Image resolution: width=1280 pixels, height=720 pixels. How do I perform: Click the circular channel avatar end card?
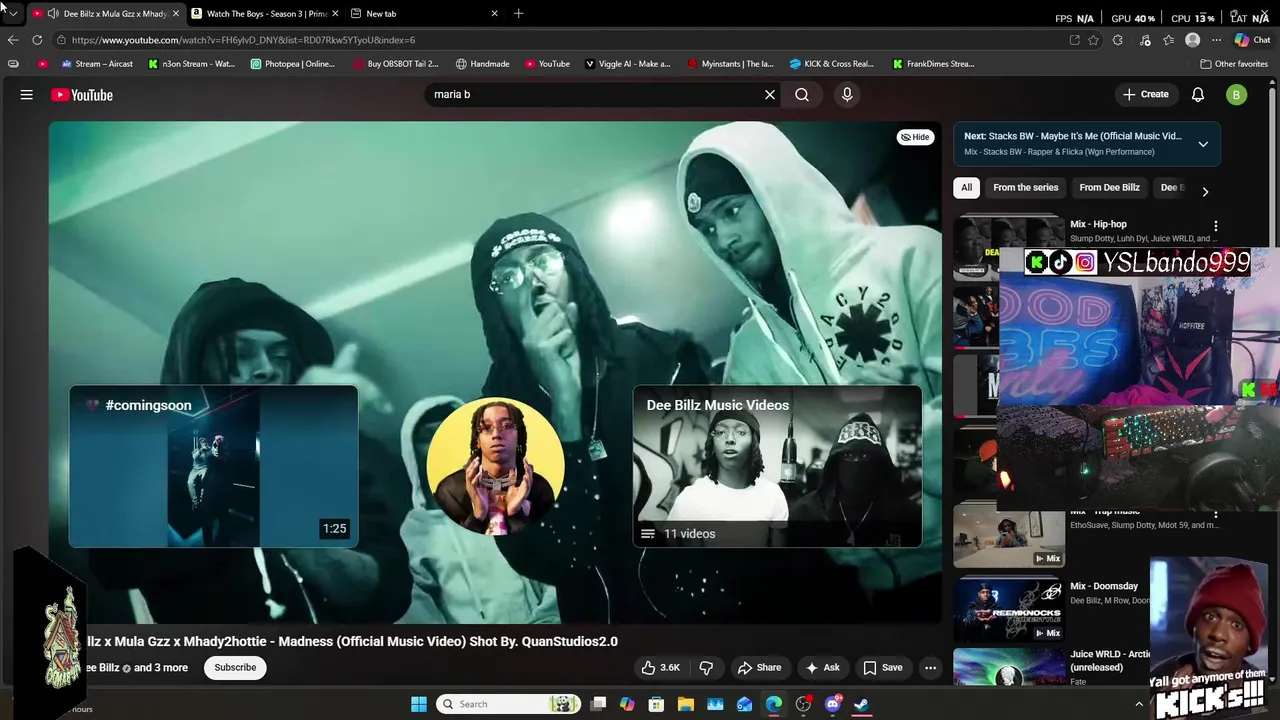point(495,467)
